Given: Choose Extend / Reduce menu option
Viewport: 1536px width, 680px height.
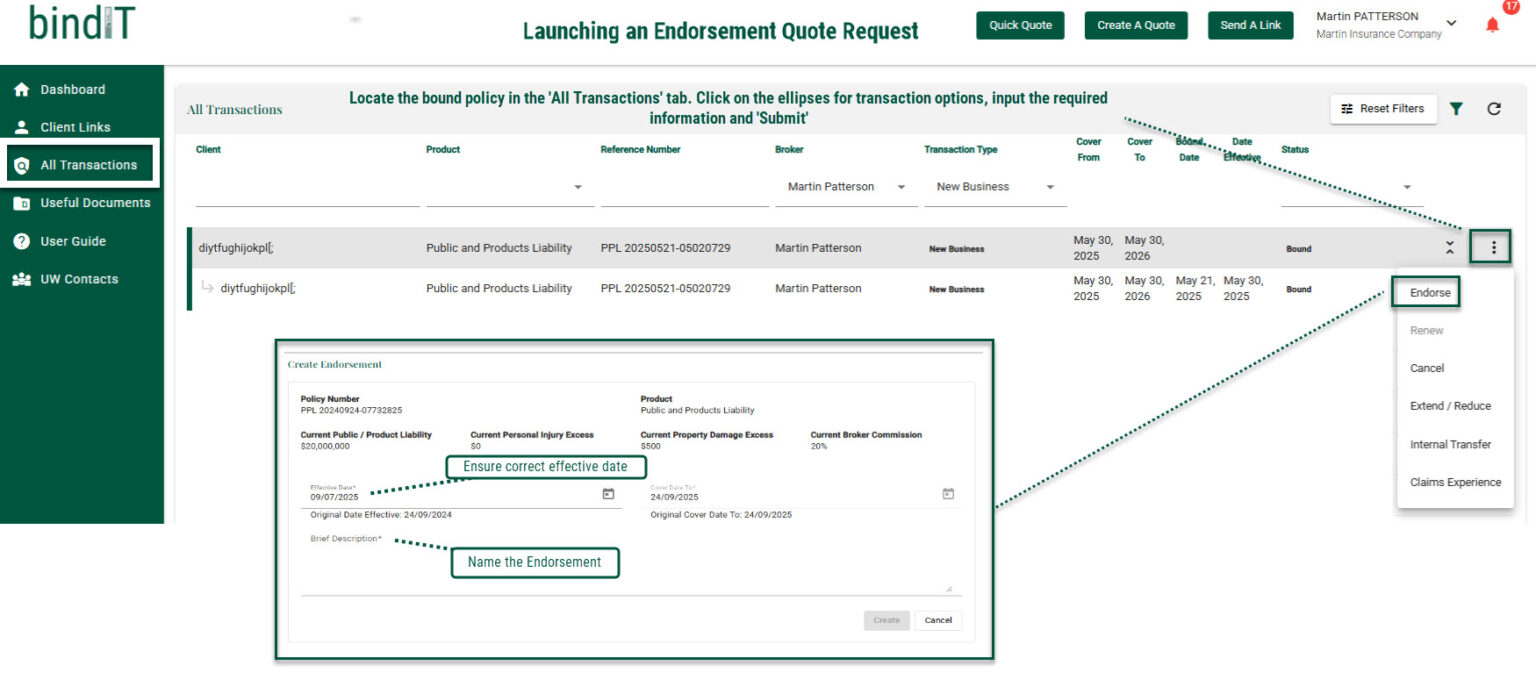Looking at the screenshot, I should point(1450,406).
